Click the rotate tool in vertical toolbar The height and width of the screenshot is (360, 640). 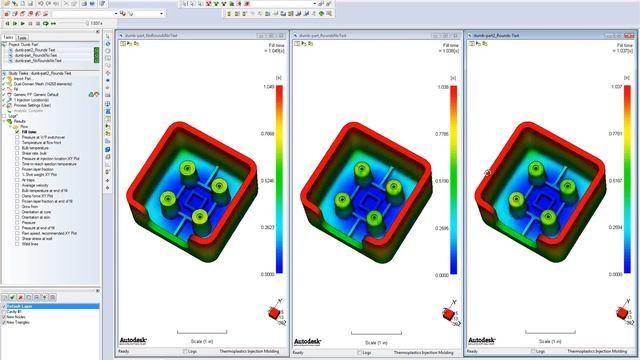(108, 44)
